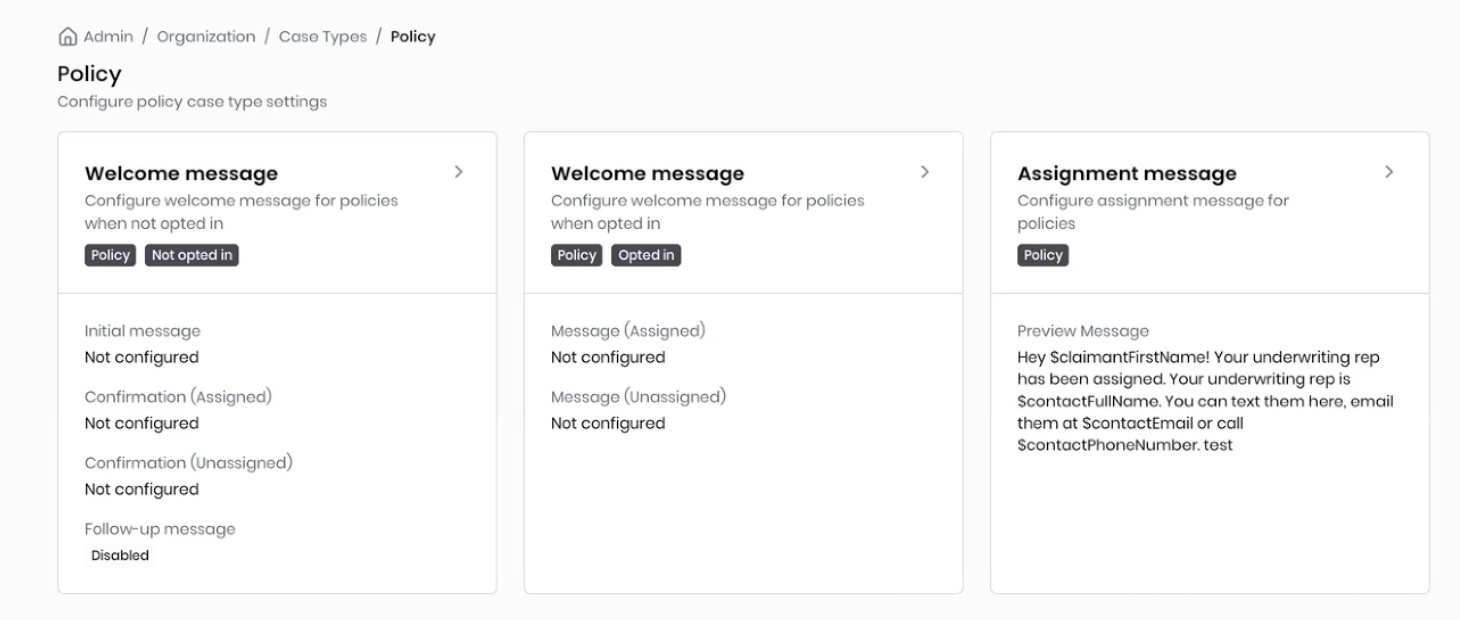Screen dimensions: 1460x620
Task: Click the home icon in the breadcrumb
Action: pos(67,37)
